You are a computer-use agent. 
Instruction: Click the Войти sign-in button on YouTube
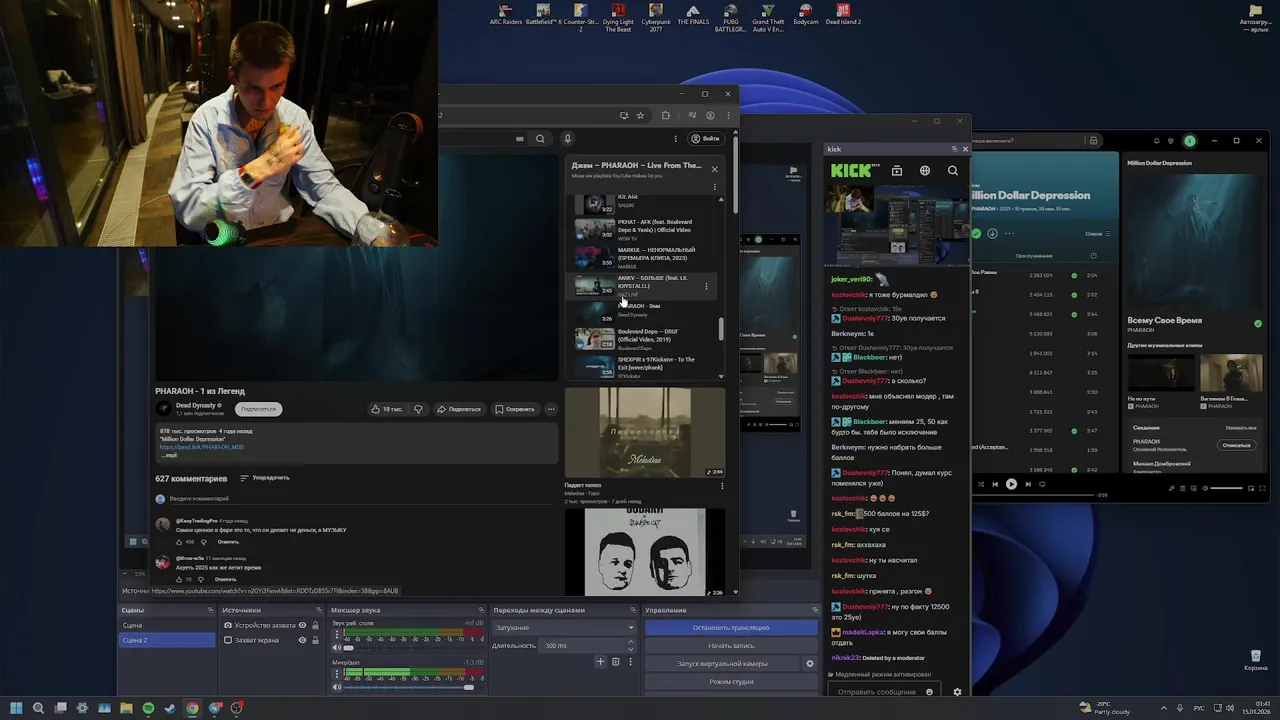[705, 139]
